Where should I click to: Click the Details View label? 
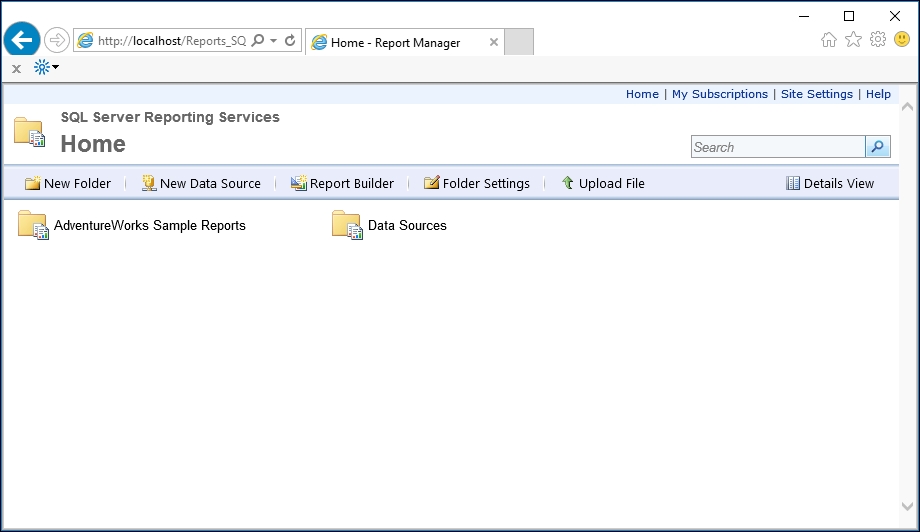pyautogui.click(x=838, y=184)
